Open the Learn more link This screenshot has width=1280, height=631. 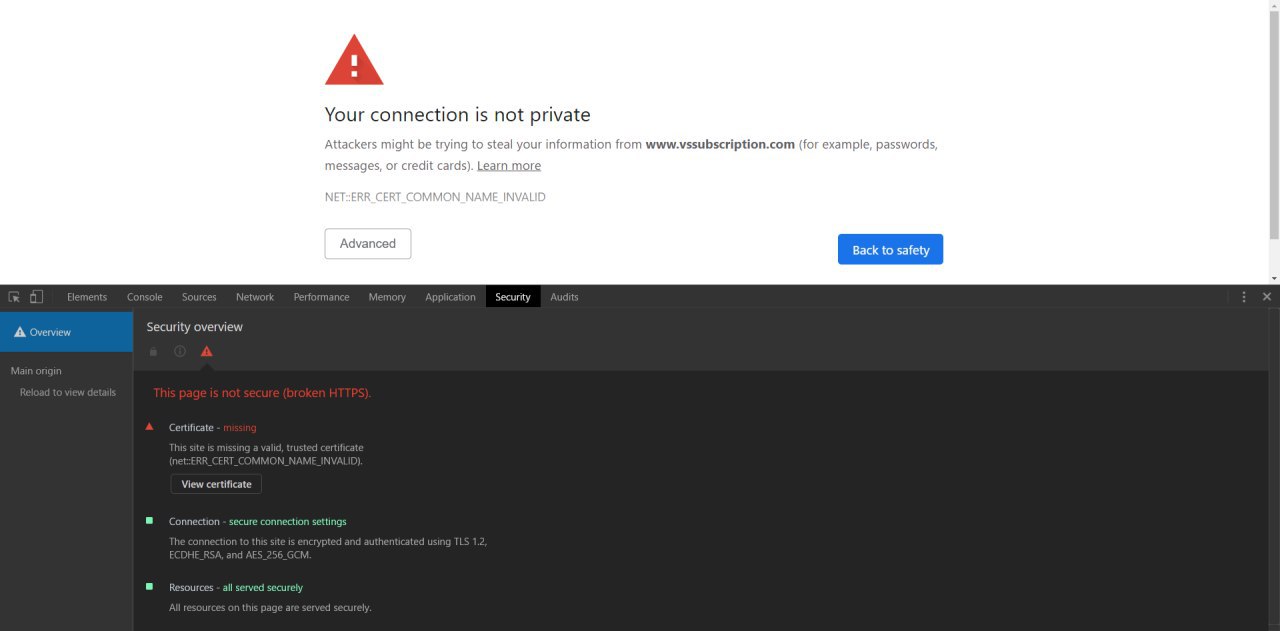pyautogui.click(x=509, y=166)
